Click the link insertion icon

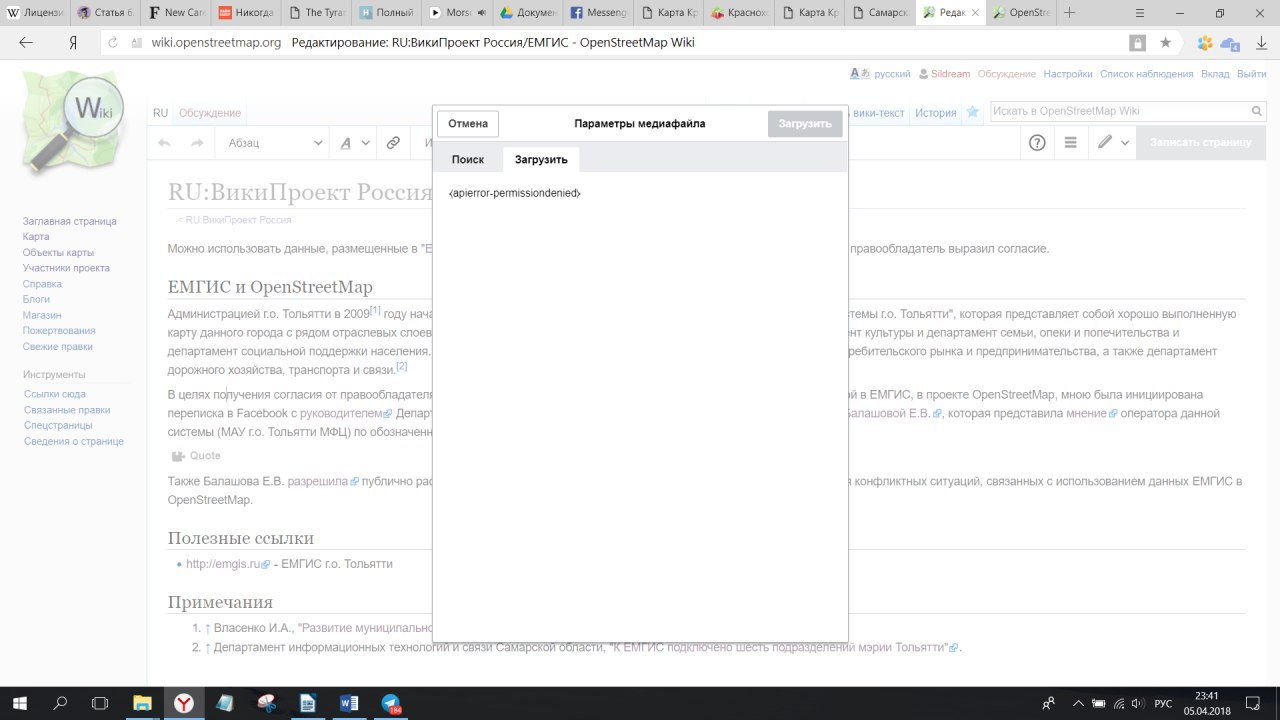pyautogui.click(x=393, y=143)
